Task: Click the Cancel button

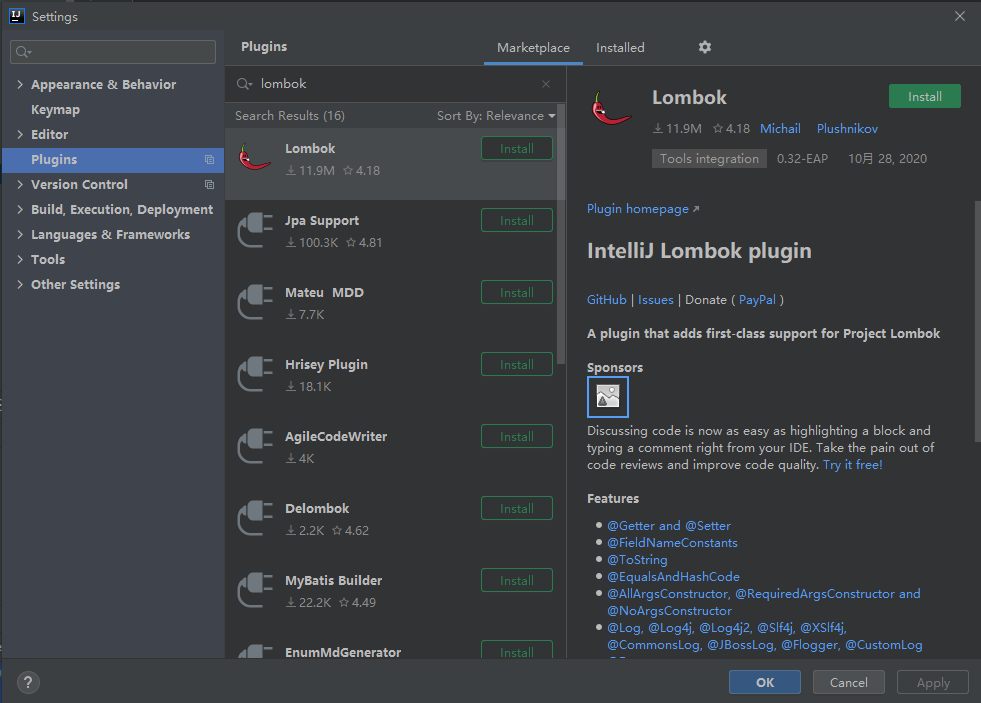Action: click(848, 682)
